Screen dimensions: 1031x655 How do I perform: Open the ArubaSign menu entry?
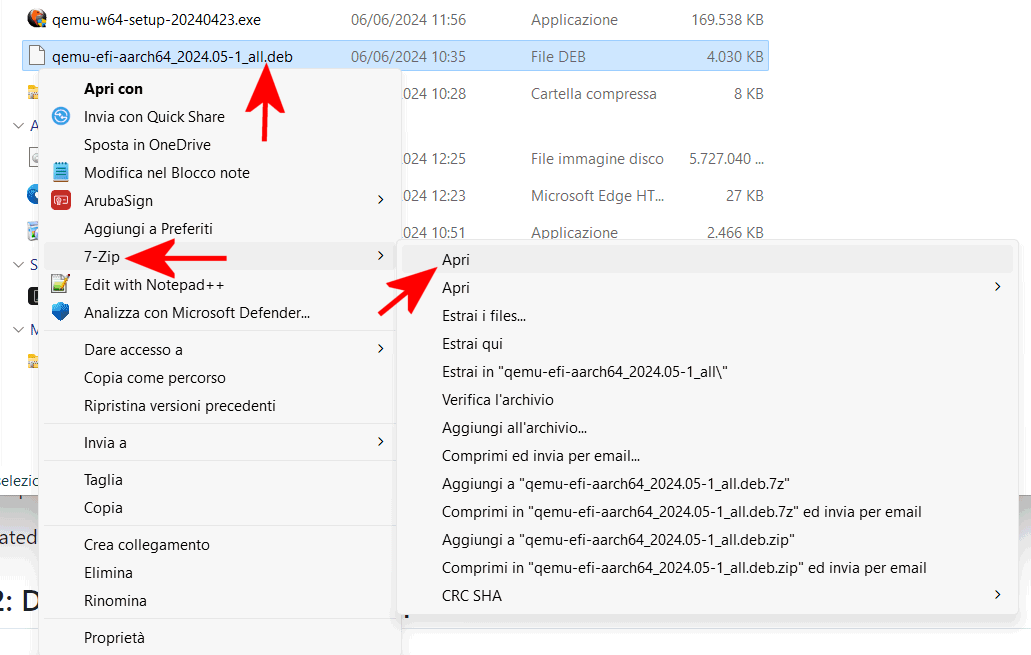118,201
